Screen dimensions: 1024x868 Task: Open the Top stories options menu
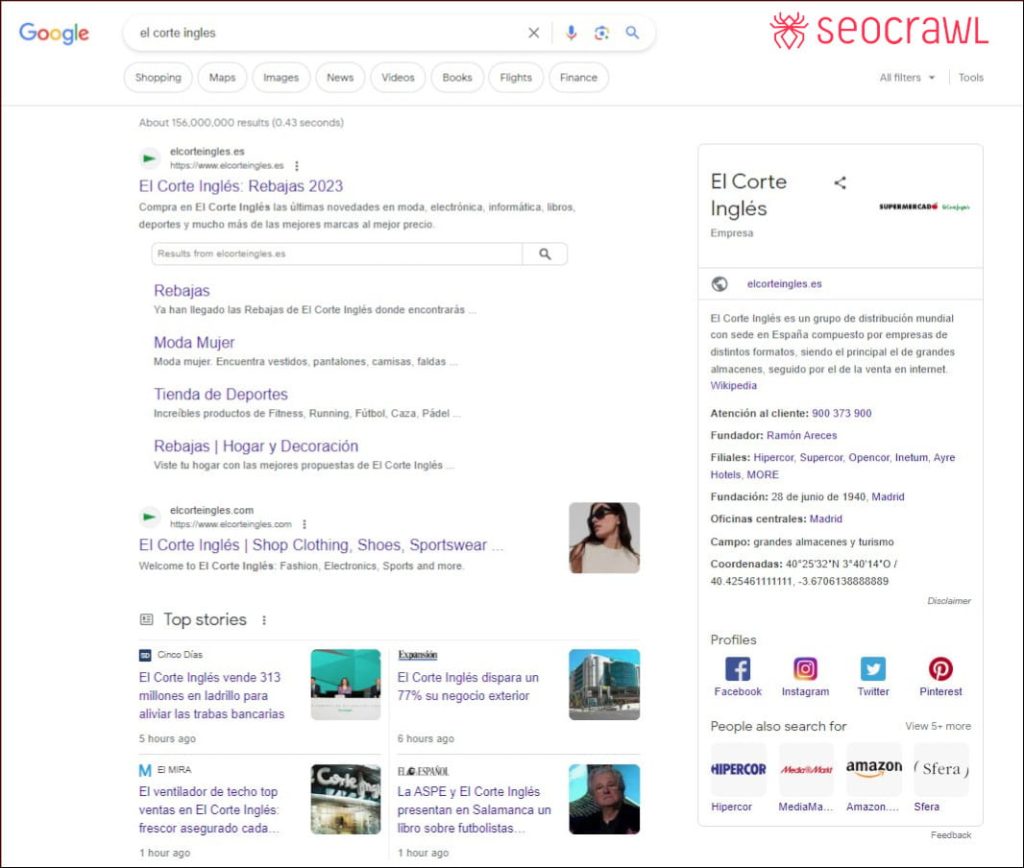point(263,620)
